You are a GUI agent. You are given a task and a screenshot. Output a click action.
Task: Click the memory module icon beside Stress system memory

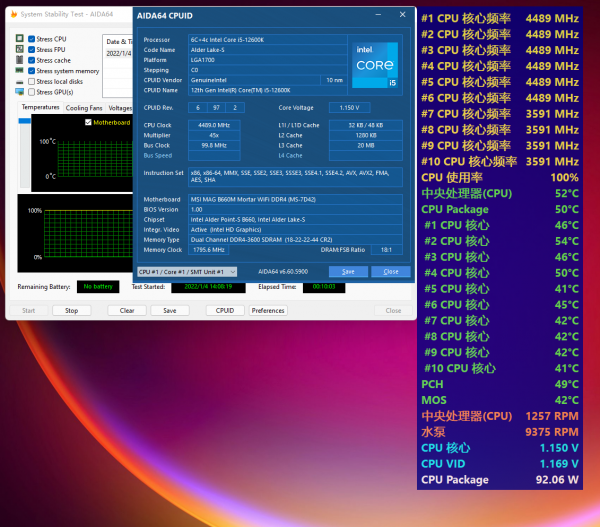point(20,70)
